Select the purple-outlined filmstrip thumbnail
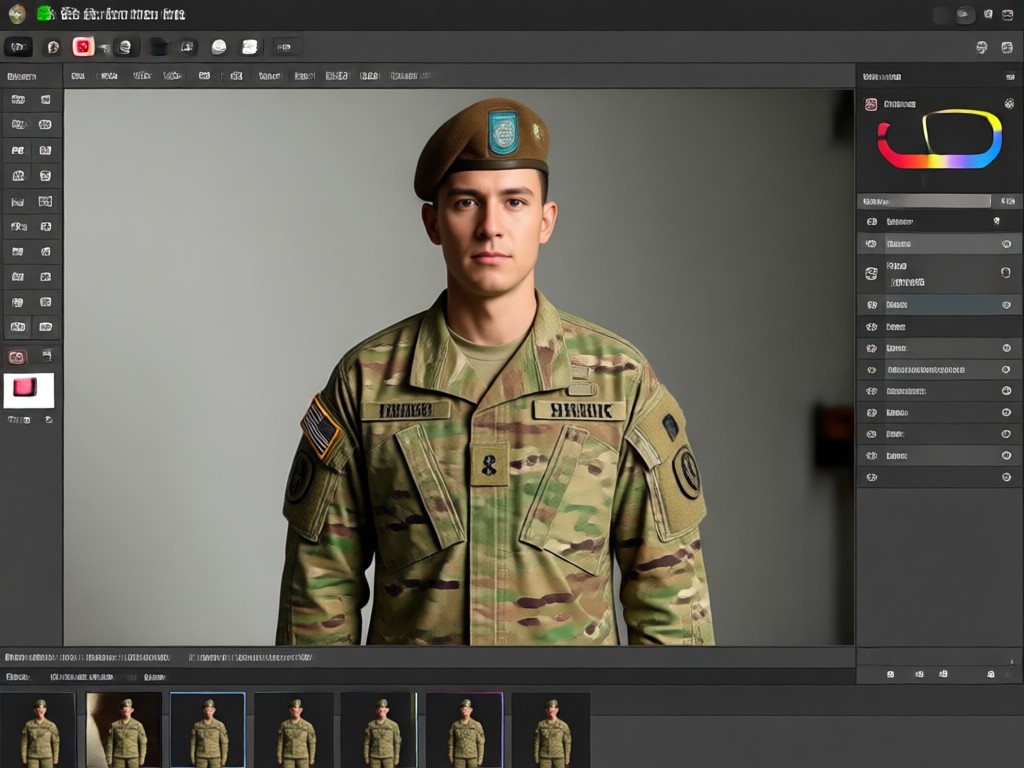1024x768 pixels. point(464,730)
